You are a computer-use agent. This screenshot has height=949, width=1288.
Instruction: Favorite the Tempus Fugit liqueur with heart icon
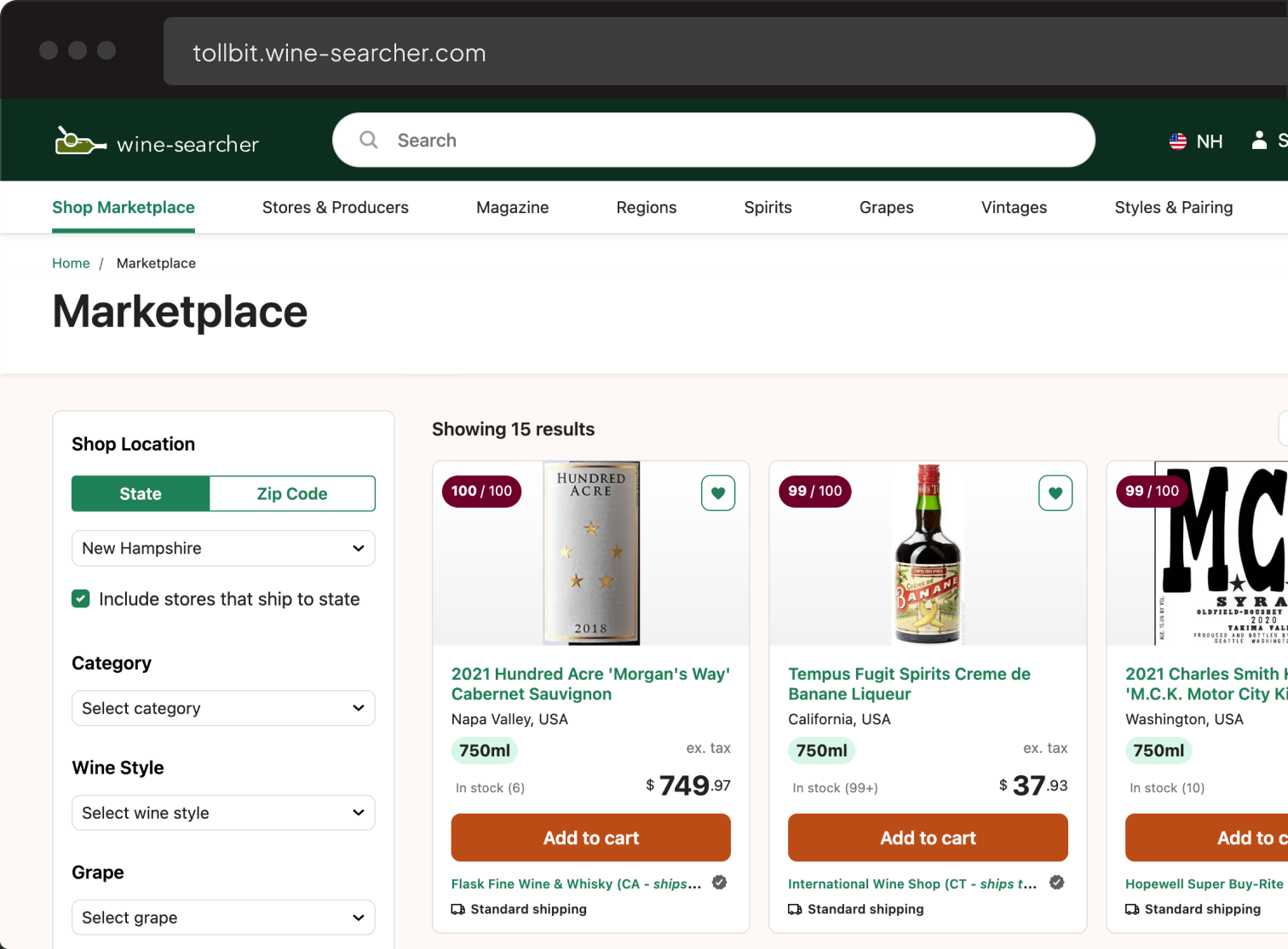click(1055, 493)
